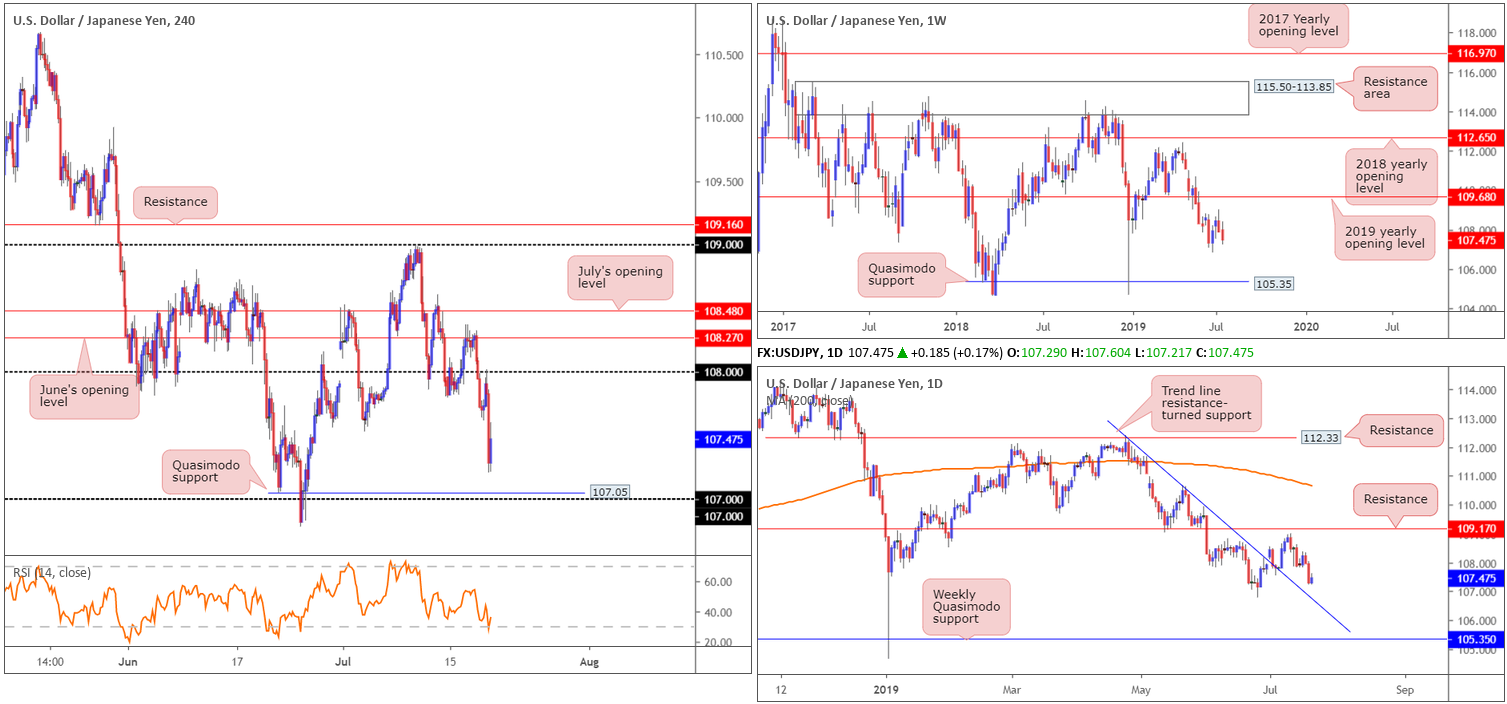This screenshot has height=704, width=1507.
Task: Click the green up-arrow change indicator in the quote line
Action: [902, 353]
